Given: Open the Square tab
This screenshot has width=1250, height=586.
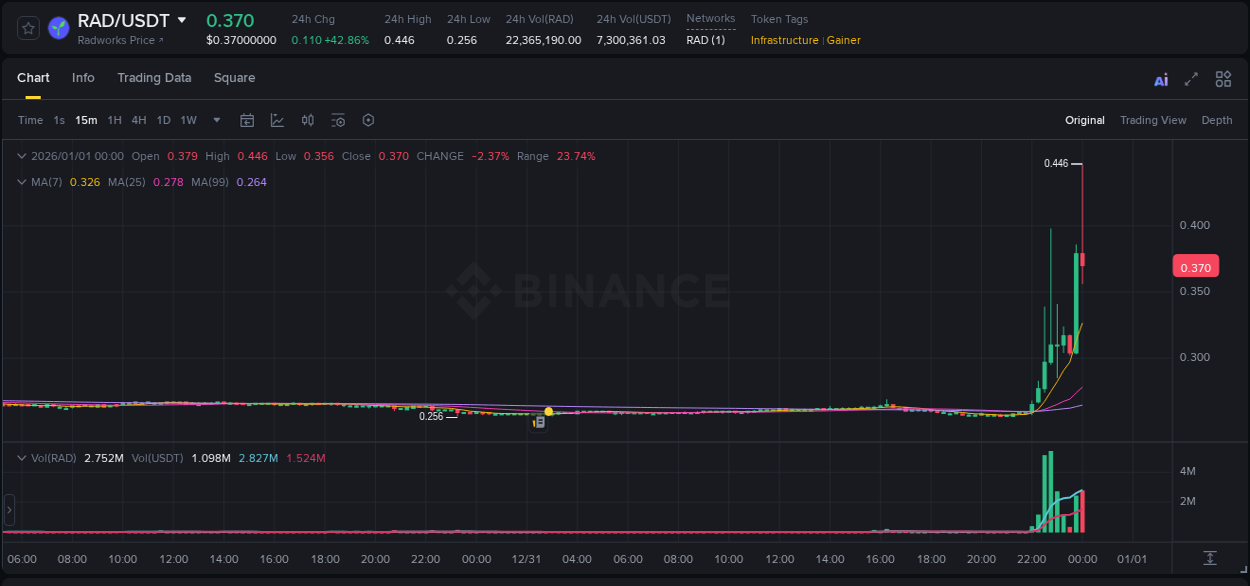Looking at the screenshot, I should pyautogui.click(x=234, y=78).
